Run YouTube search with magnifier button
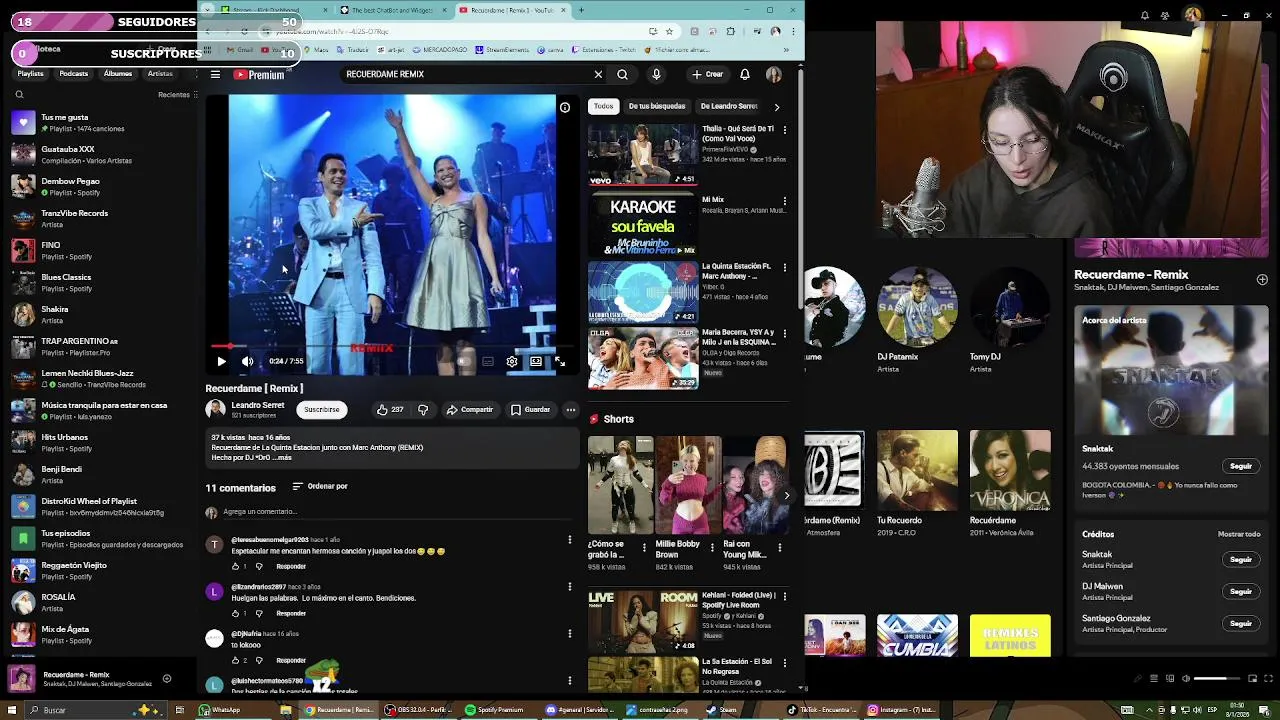Image resolution: width=1280 pixels, height=720 pixels. coord(622,74)
